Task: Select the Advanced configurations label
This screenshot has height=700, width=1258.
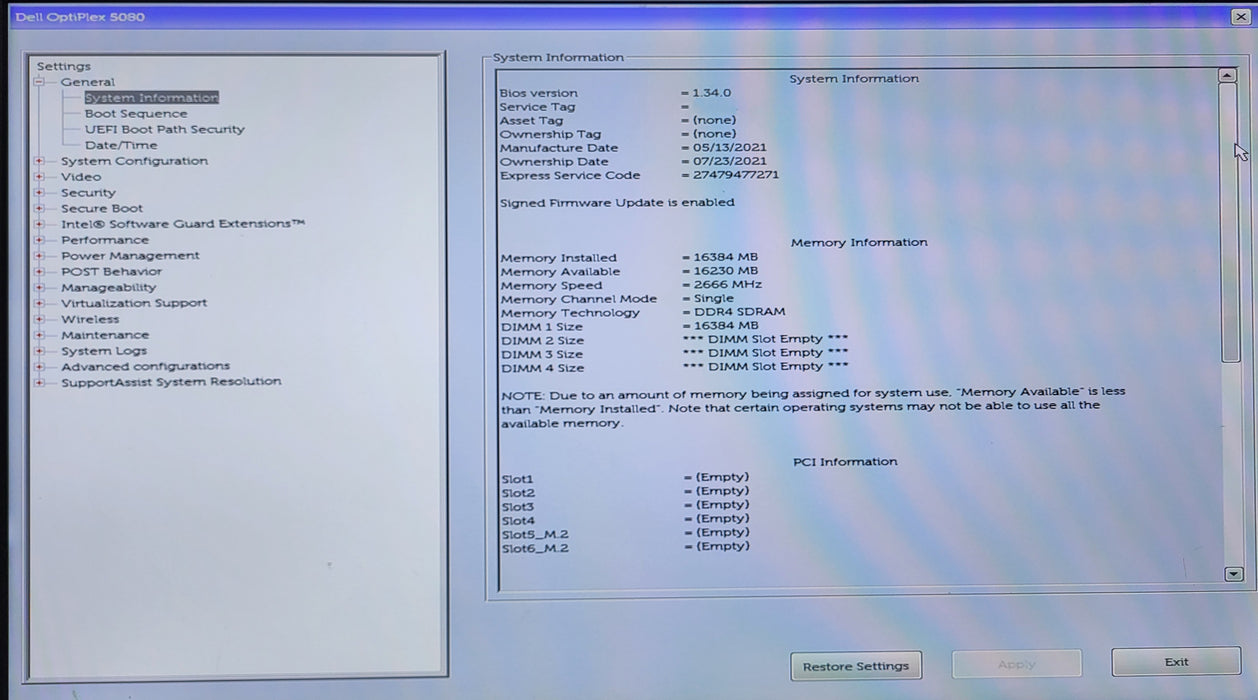Action: pyautogui.click(x=145, y=366)
